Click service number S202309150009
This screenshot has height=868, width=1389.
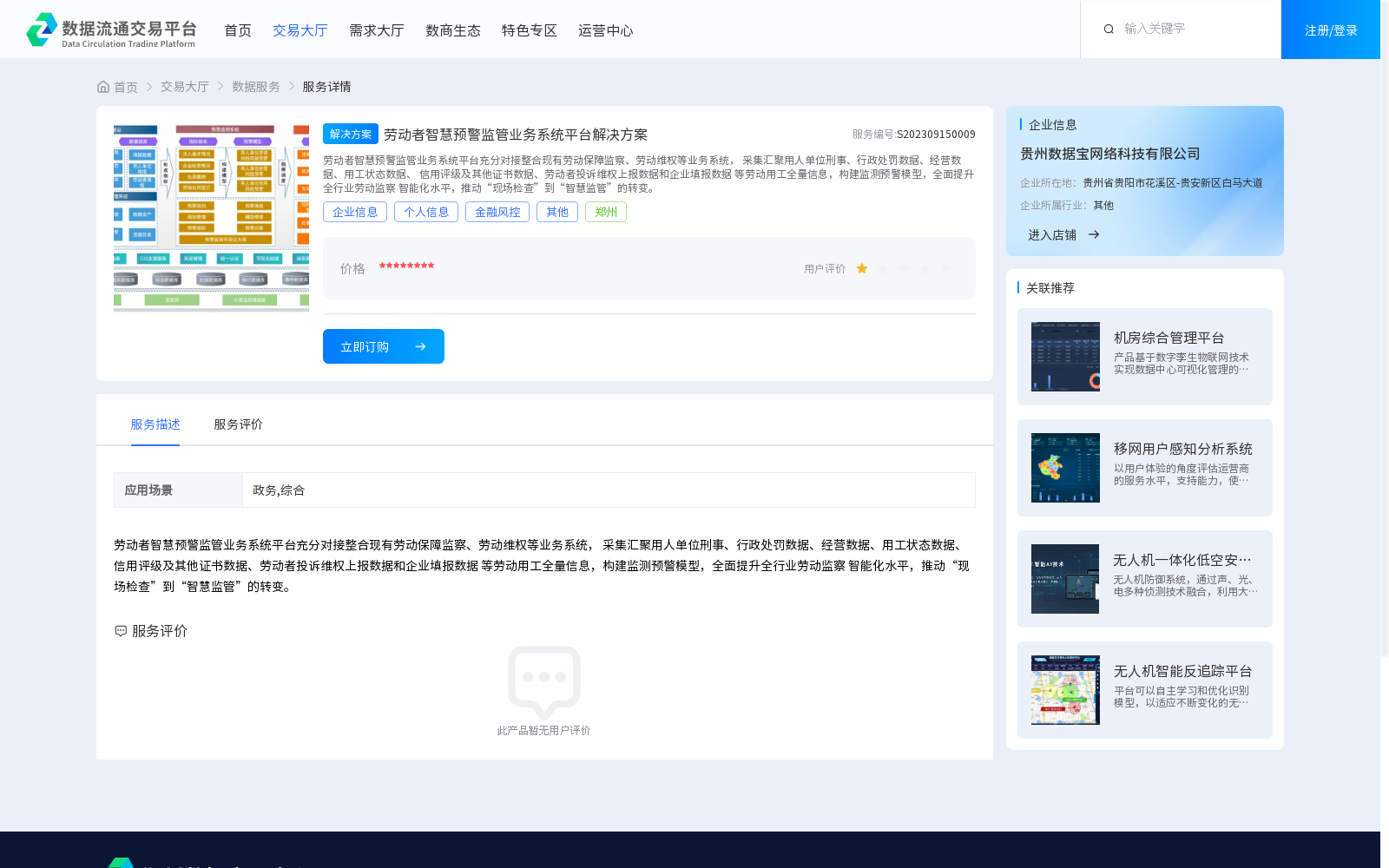click(936, 135)
